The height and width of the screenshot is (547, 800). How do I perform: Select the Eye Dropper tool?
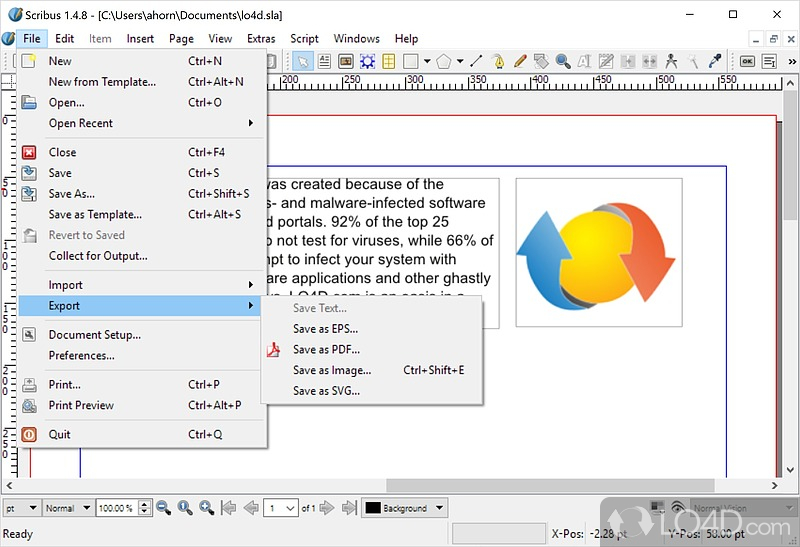(715, 61)
